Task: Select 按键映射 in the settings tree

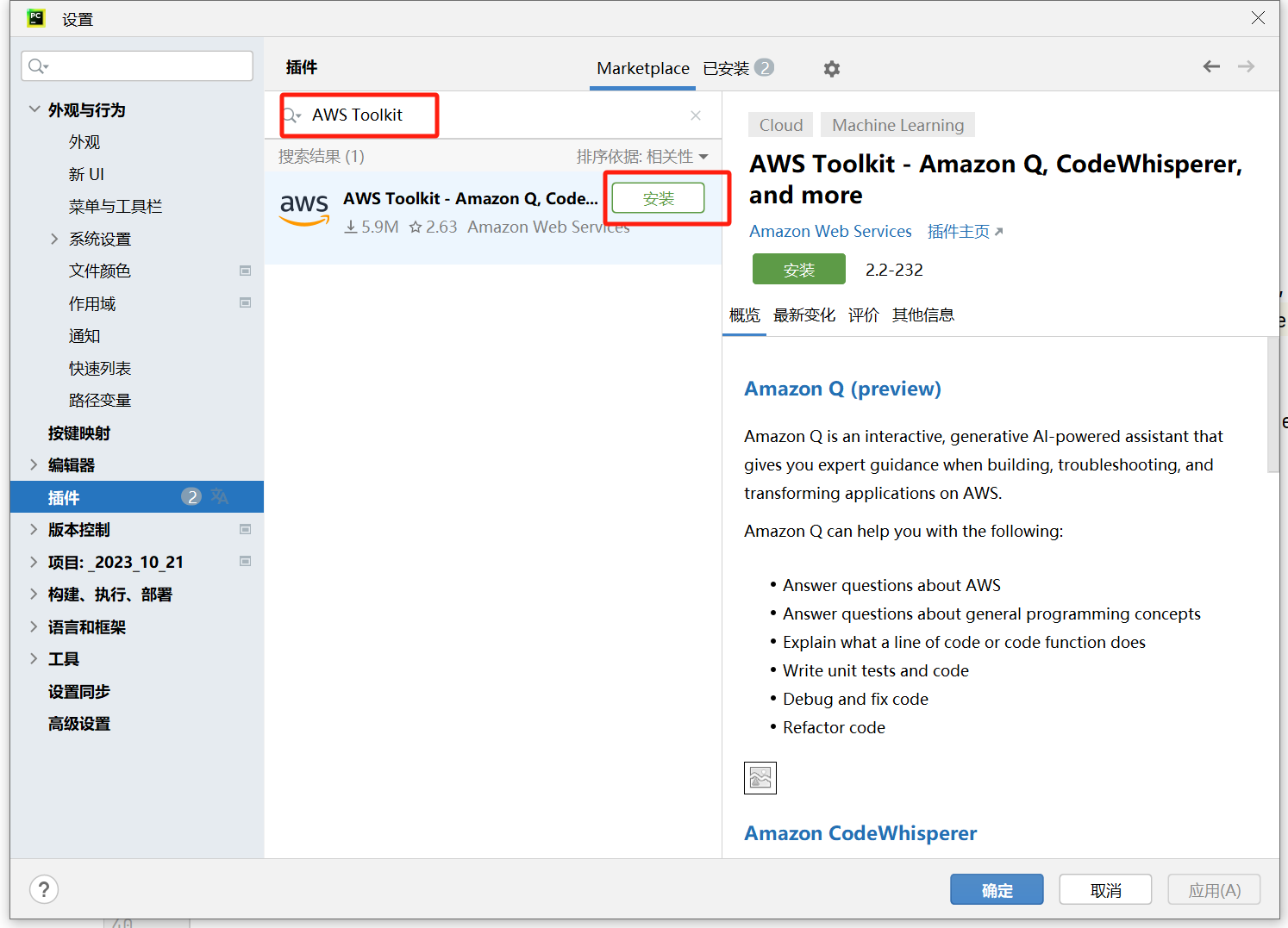Action: pyautogui.click(x=79, y=433)
